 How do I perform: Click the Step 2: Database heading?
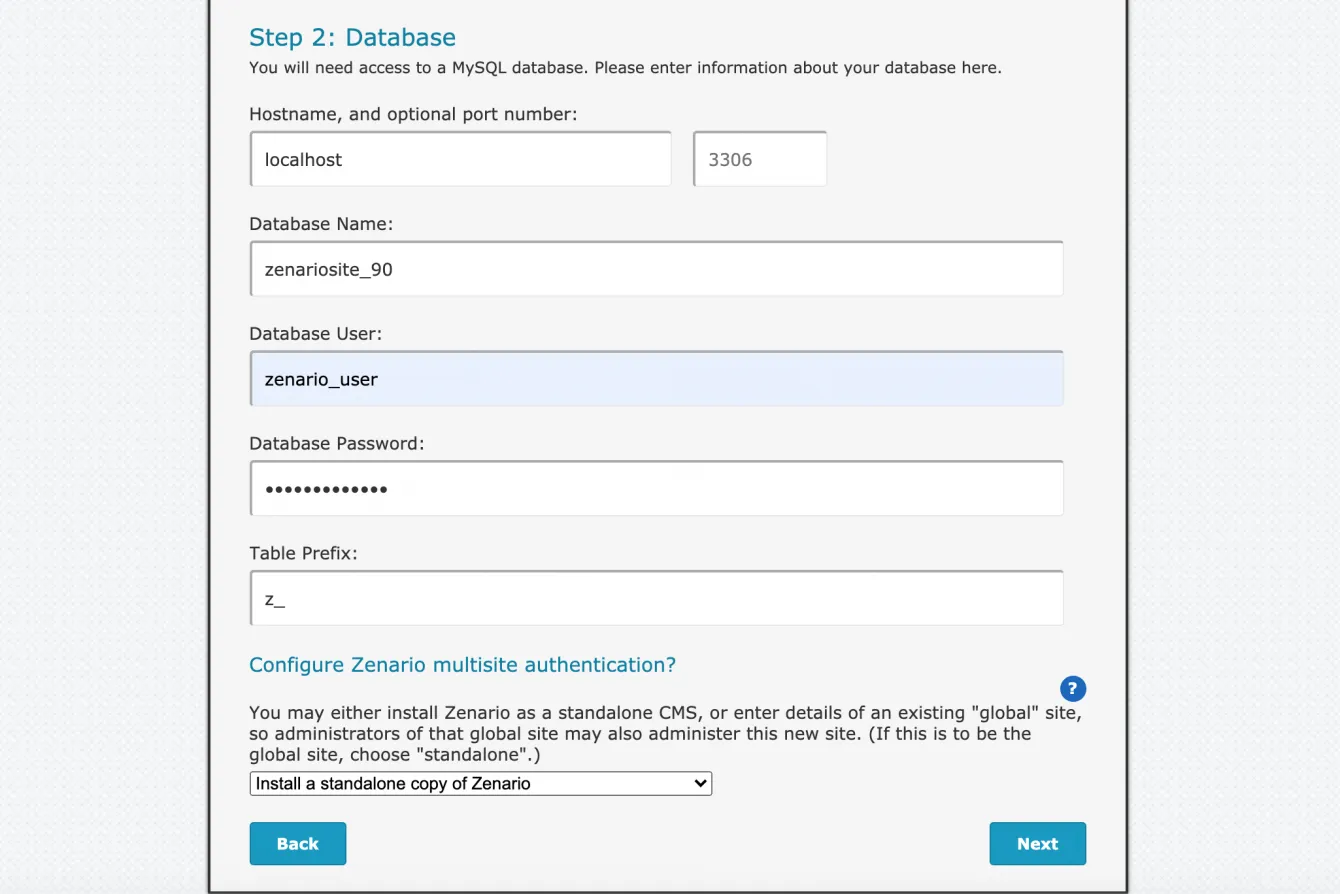click(x=352, y=38)
